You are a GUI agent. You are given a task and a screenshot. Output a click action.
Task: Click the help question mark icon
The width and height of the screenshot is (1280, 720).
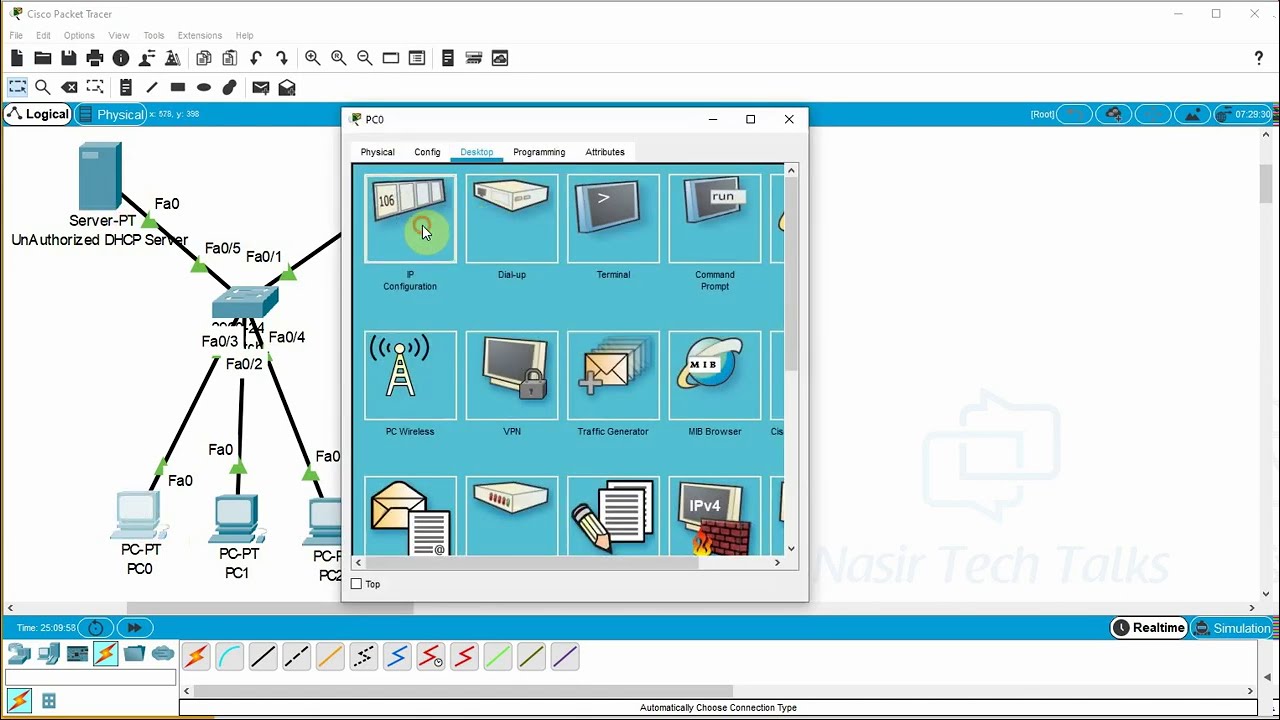pos(1259,58)
